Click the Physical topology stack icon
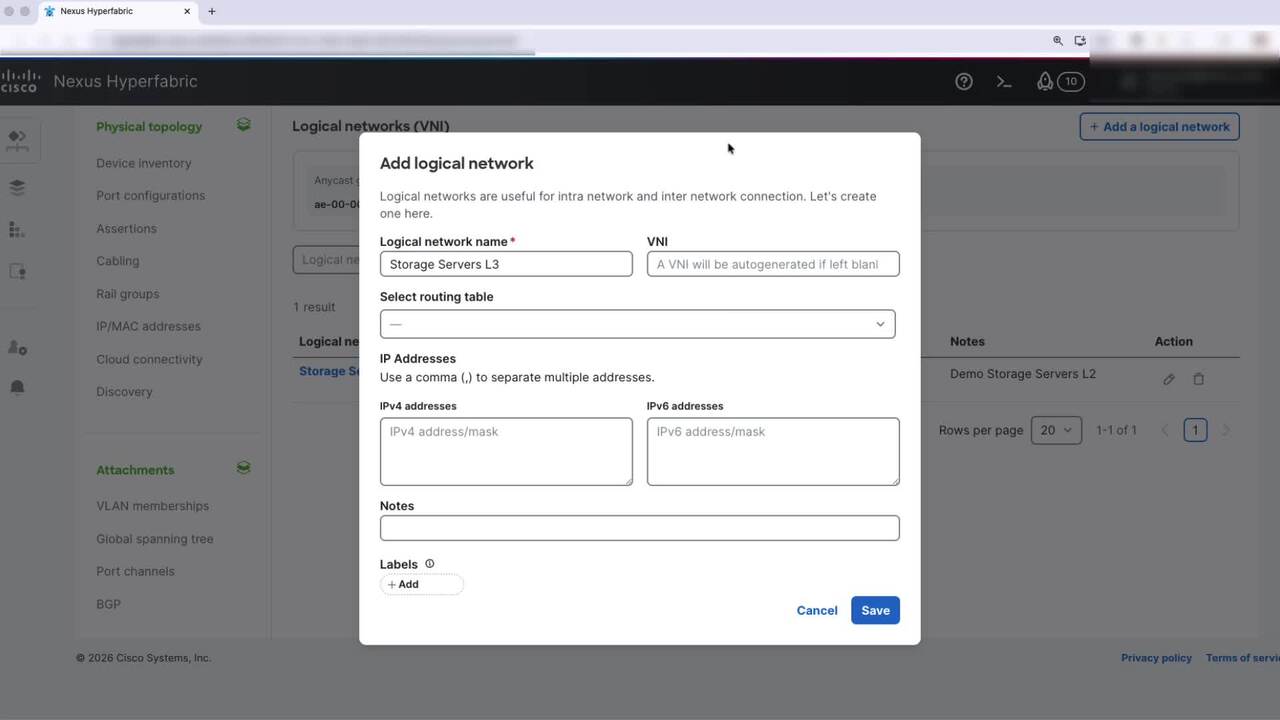 click(x=243, y=125)
